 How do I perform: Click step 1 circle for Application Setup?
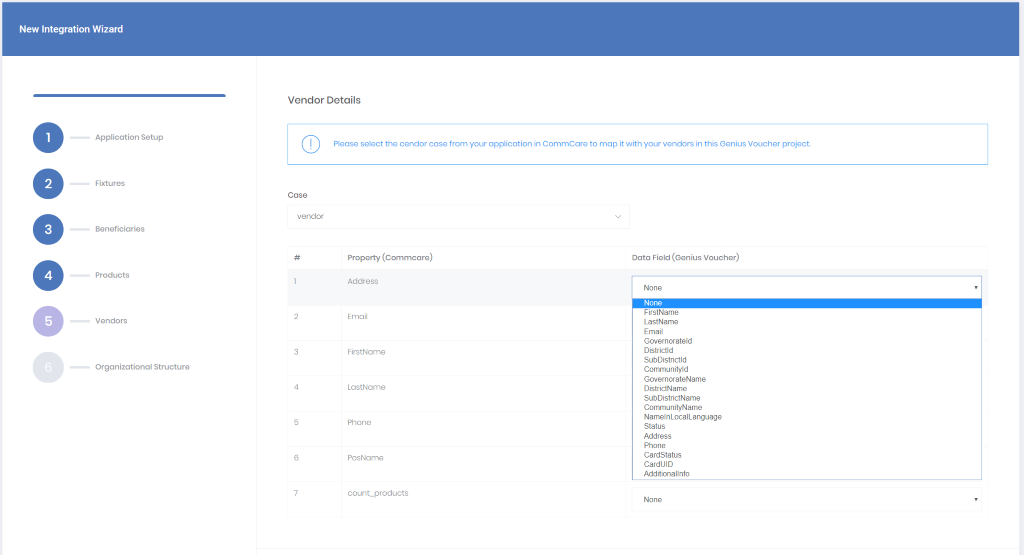pos(48,137)
